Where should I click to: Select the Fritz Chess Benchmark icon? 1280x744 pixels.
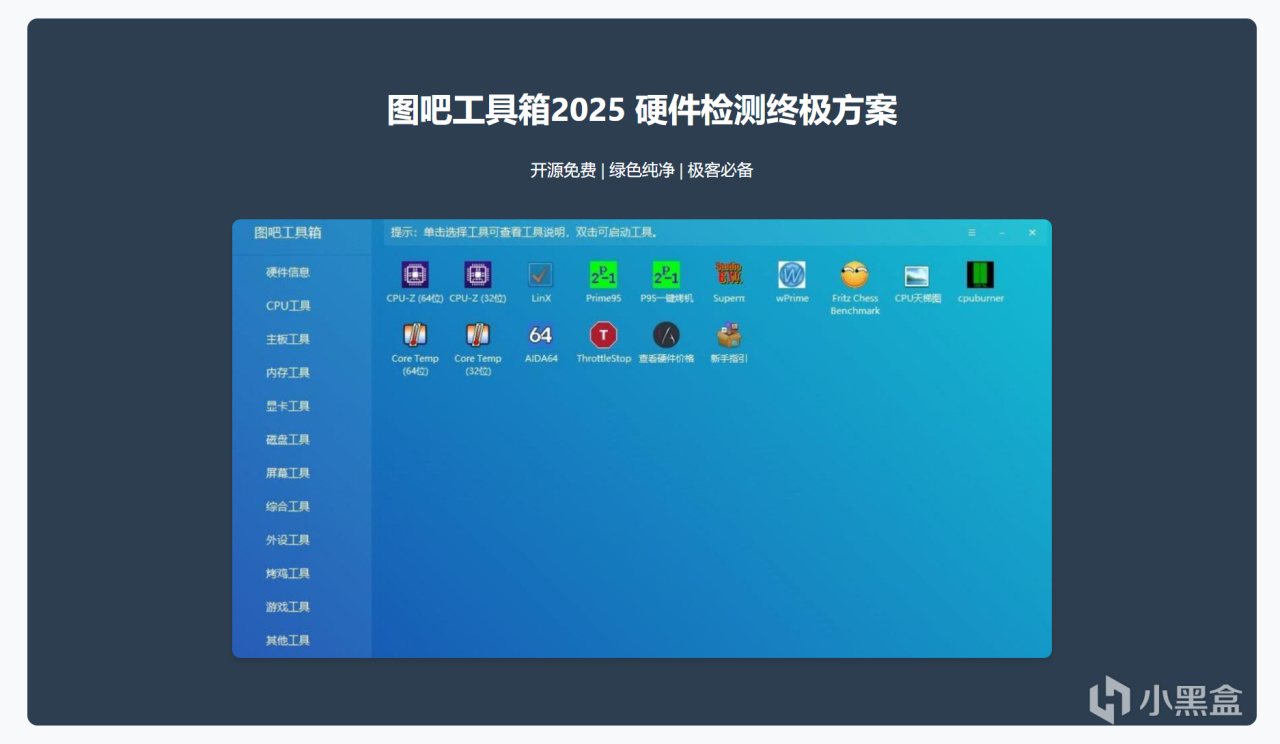[855, 275]
